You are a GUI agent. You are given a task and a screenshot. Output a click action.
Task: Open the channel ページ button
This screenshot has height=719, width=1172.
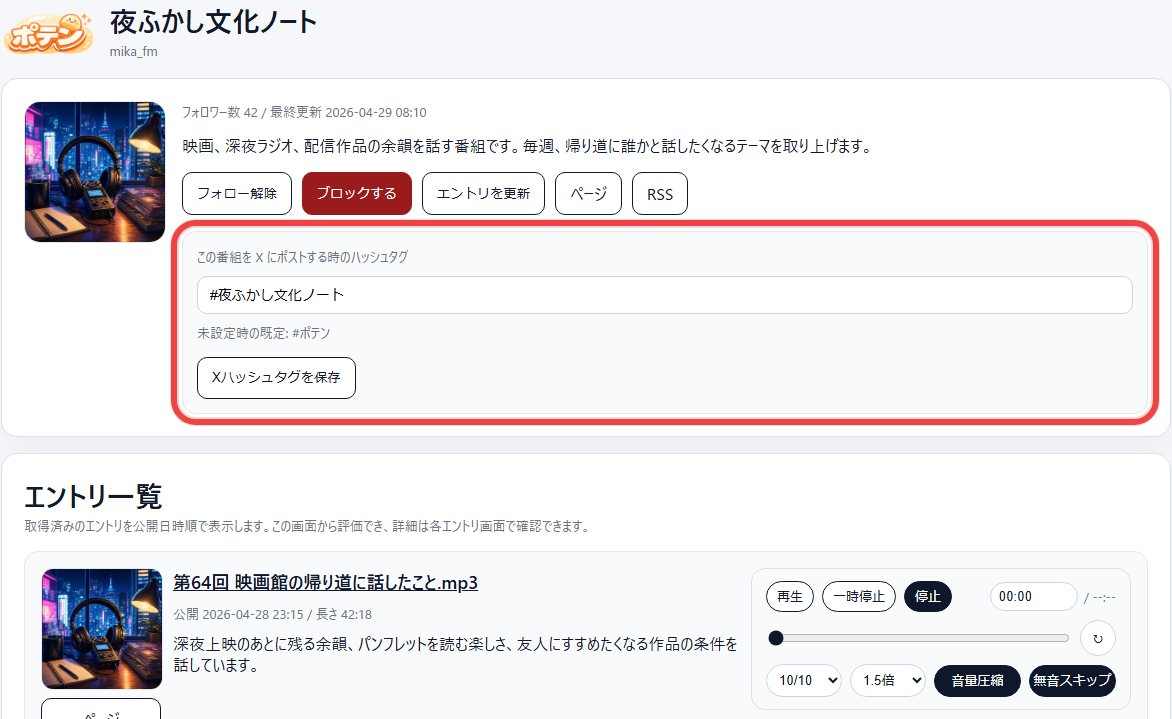pos(588,194)
